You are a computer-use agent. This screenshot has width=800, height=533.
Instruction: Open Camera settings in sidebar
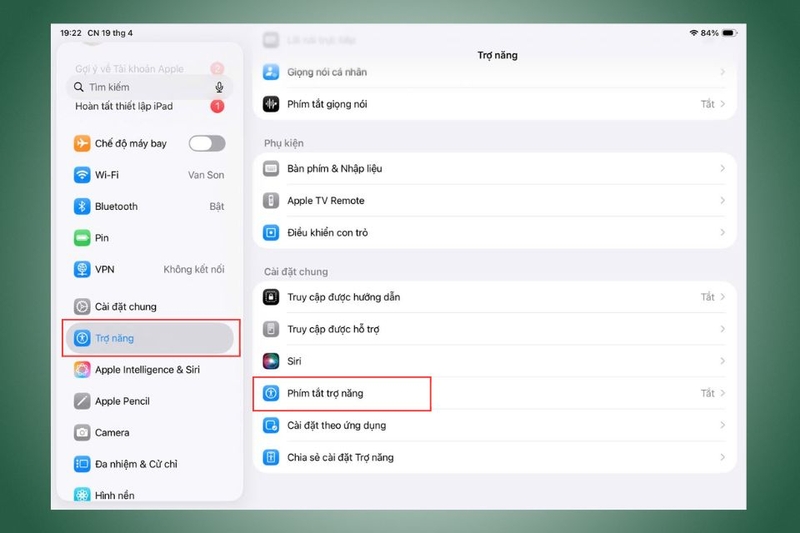pyautogui.click(x=149, y=433)
